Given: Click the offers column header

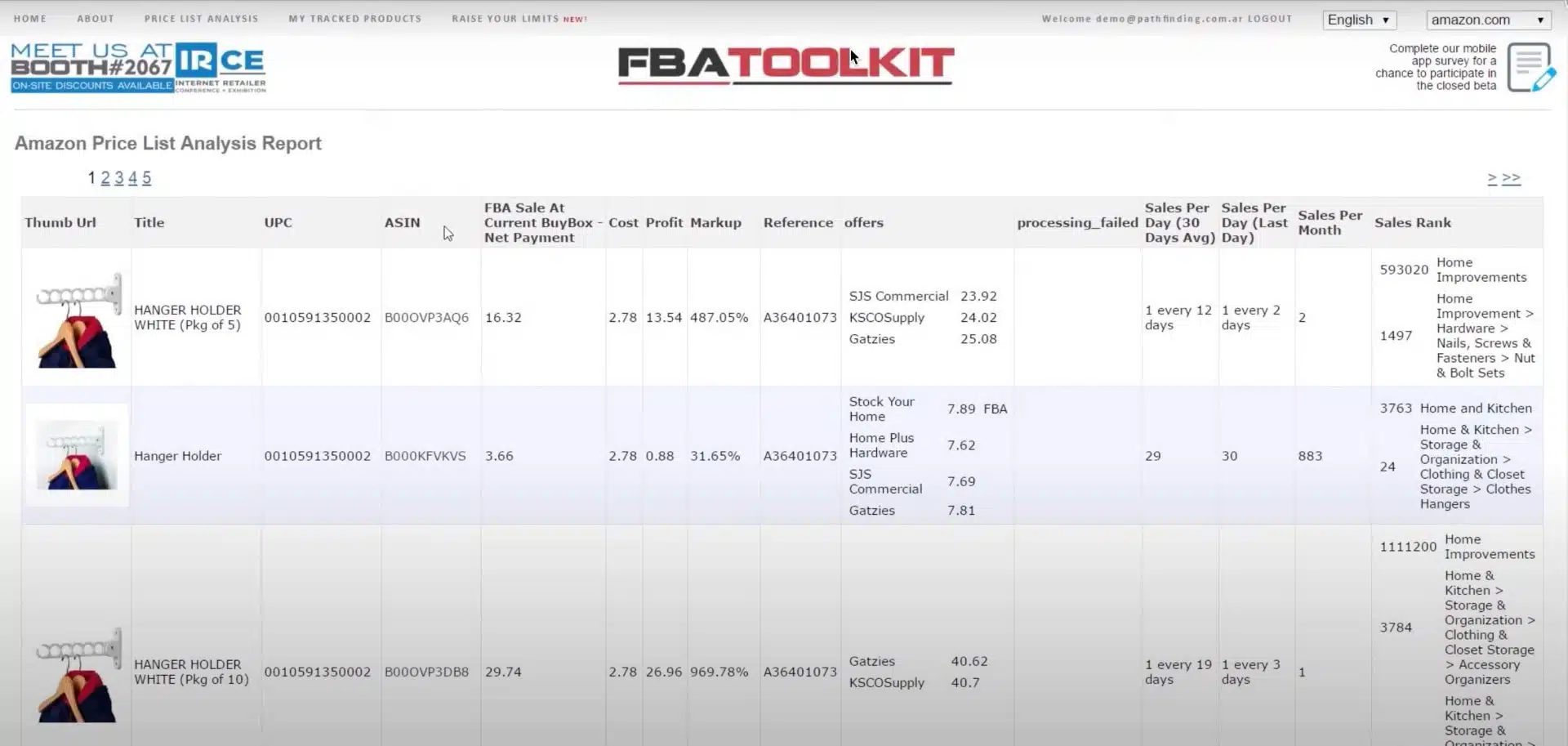Looking at the screenshot, I should pyautogui.click(x=863, y=222).
